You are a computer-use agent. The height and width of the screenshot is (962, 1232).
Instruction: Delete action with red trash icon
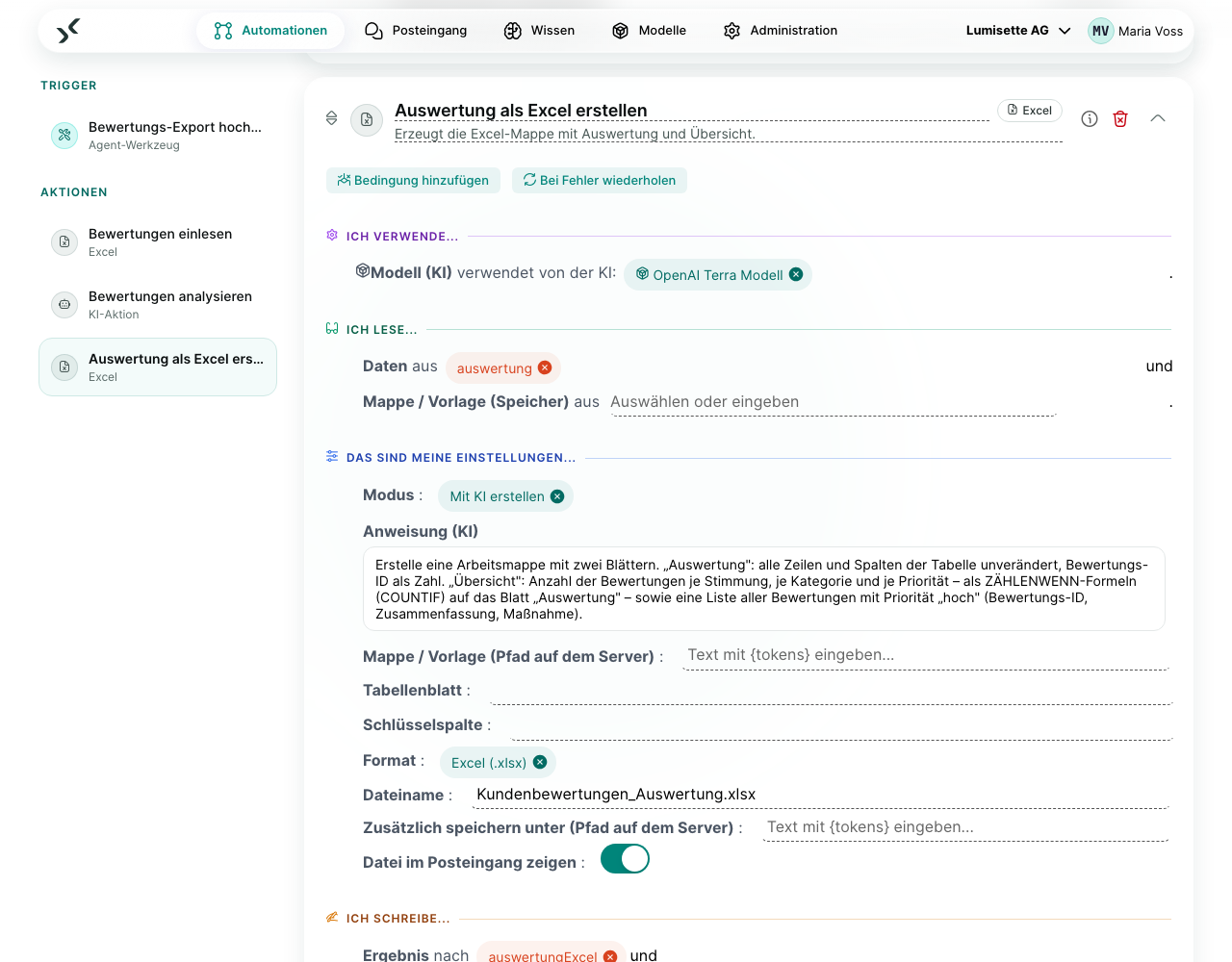coord(1120,118)
